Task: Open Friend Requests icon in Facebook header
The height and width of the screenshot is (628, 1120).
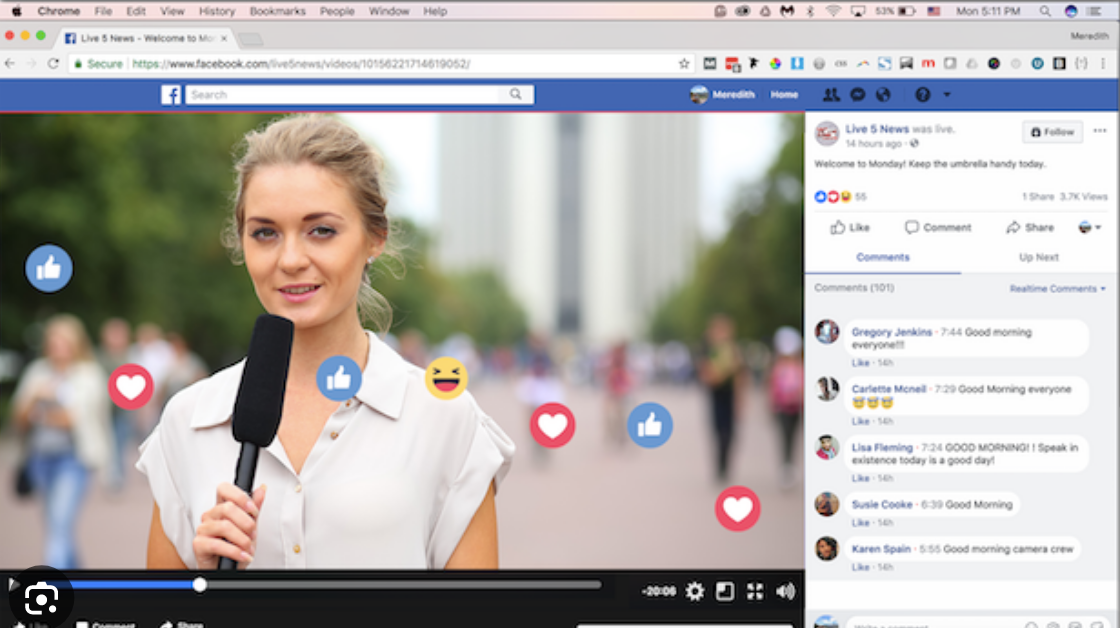Action: (830, 95)
